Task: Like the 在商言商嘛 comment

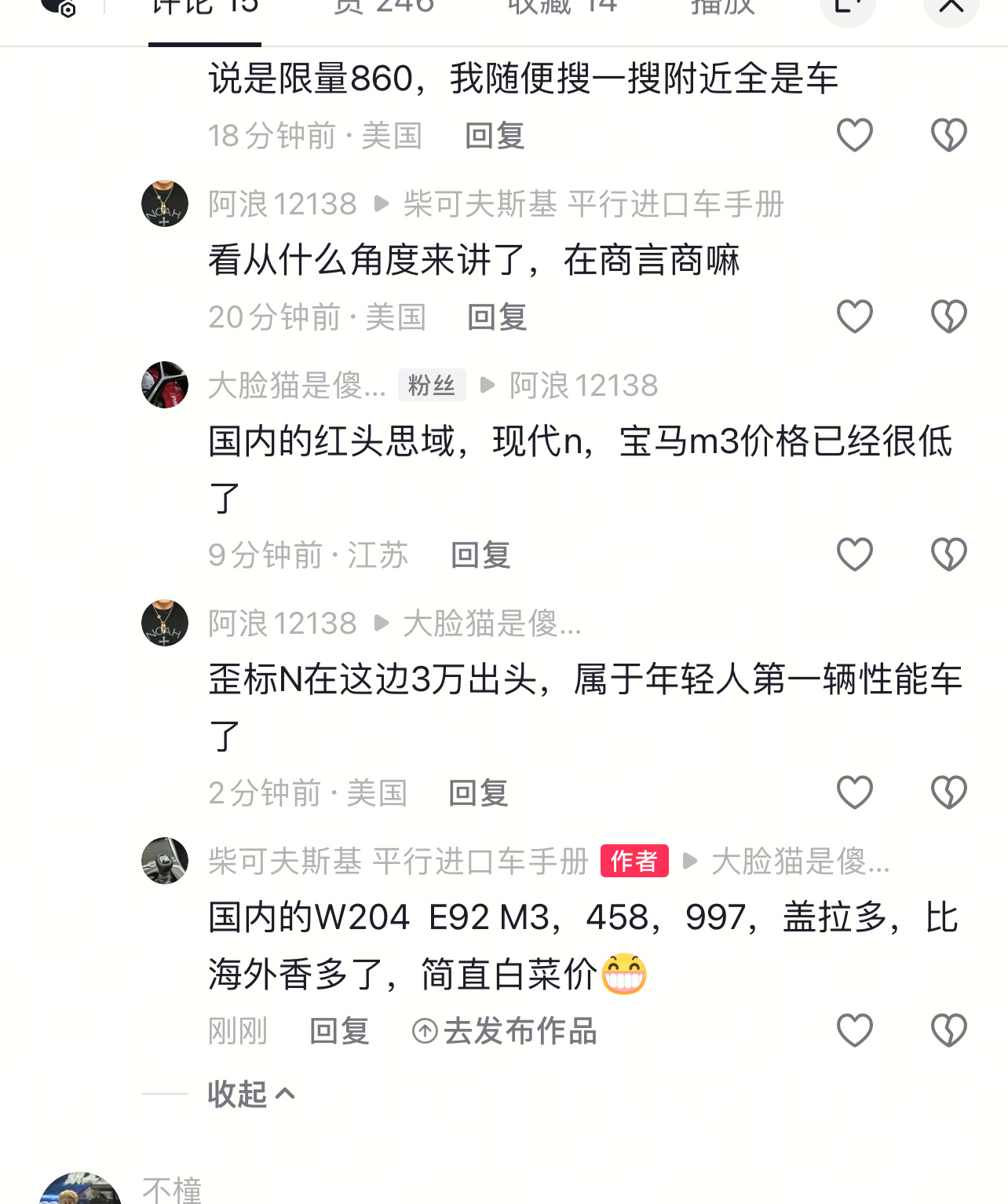Action: [x=854, y=317]
